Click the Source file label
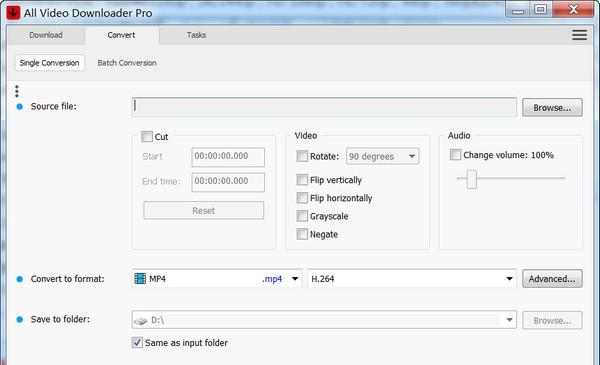The width and height of the screenshot is (600, 365). point(54,106)
